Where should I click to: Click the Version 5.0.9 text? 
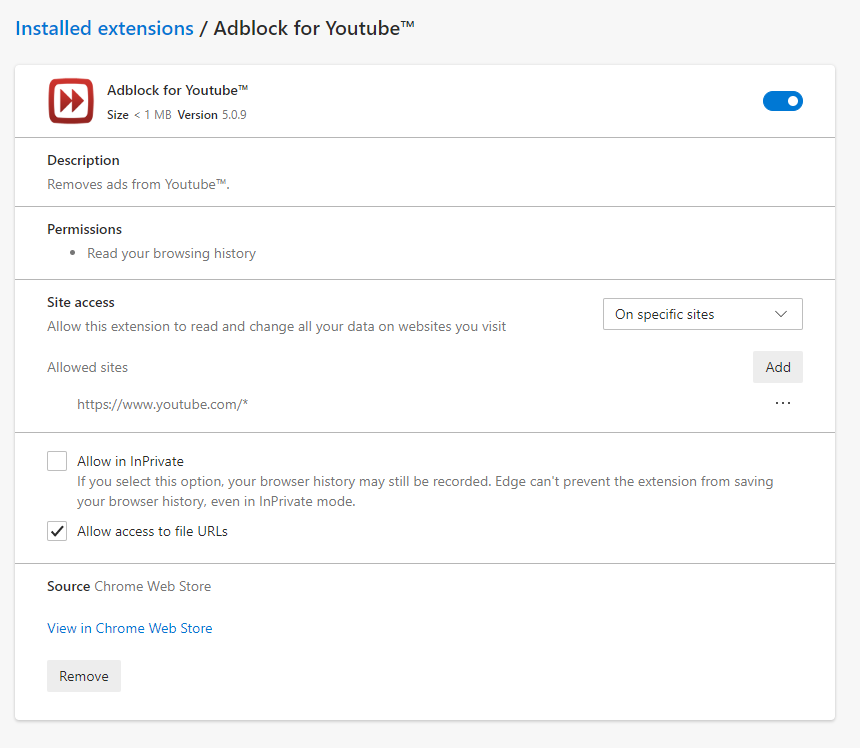212,115
